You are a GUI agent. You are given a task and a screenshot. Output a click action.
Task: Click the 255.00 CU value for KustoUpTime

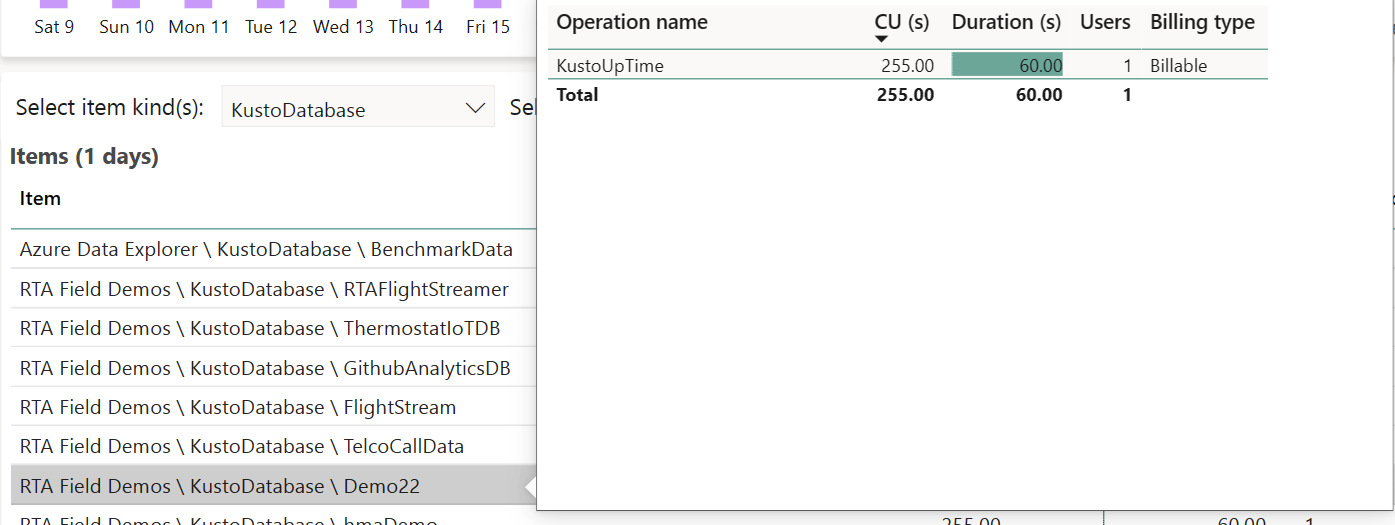pyautogui.click(x=907, y=66)
